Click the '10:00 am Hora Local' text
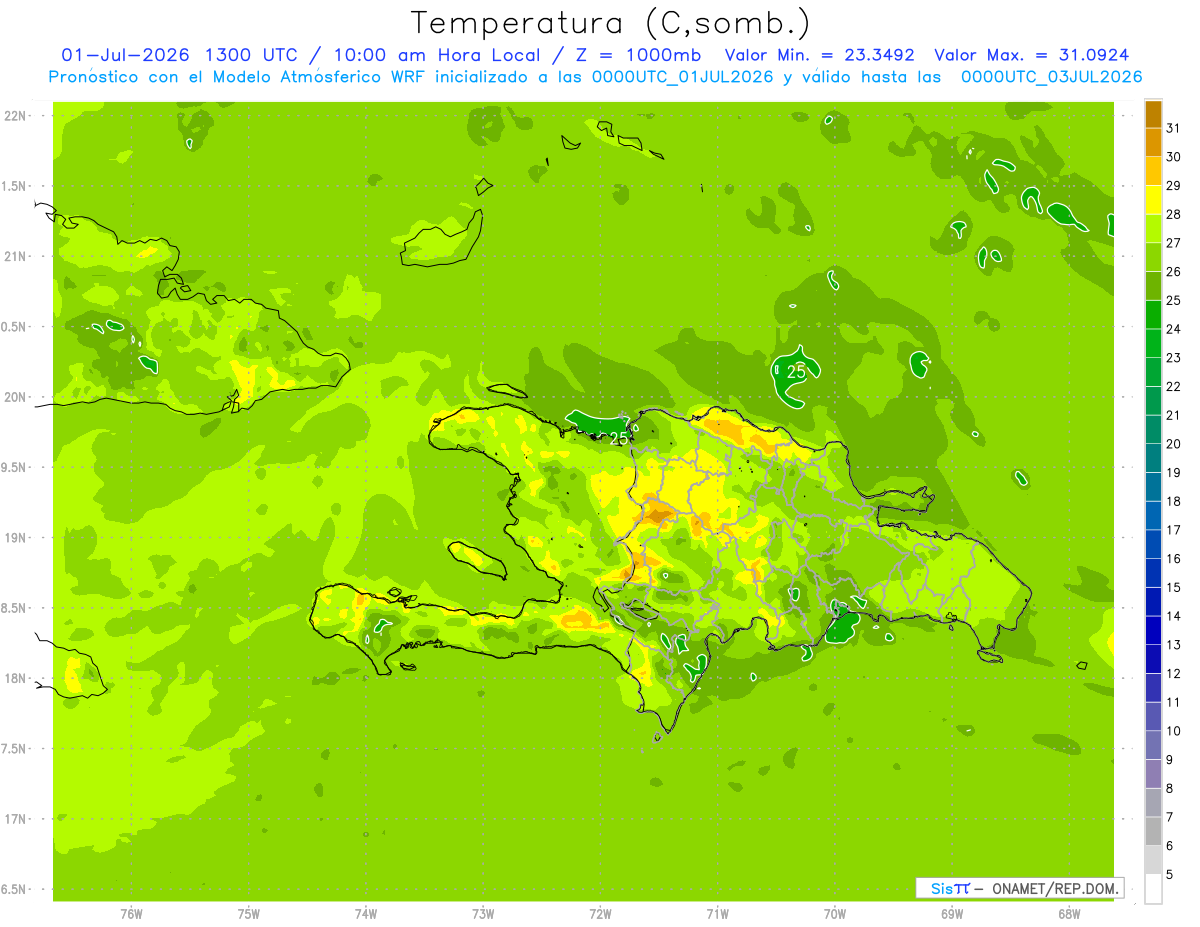This screenshot has width=1200, height=927. pyautogui.click(x=437, y=55)
